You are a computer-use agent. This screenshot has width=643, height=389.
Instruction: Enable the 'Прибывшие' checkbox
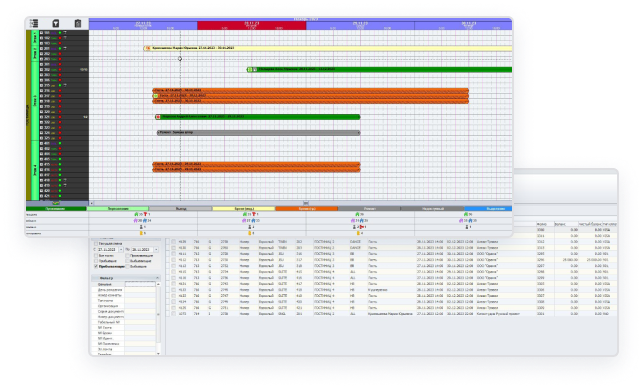[96, 261]
